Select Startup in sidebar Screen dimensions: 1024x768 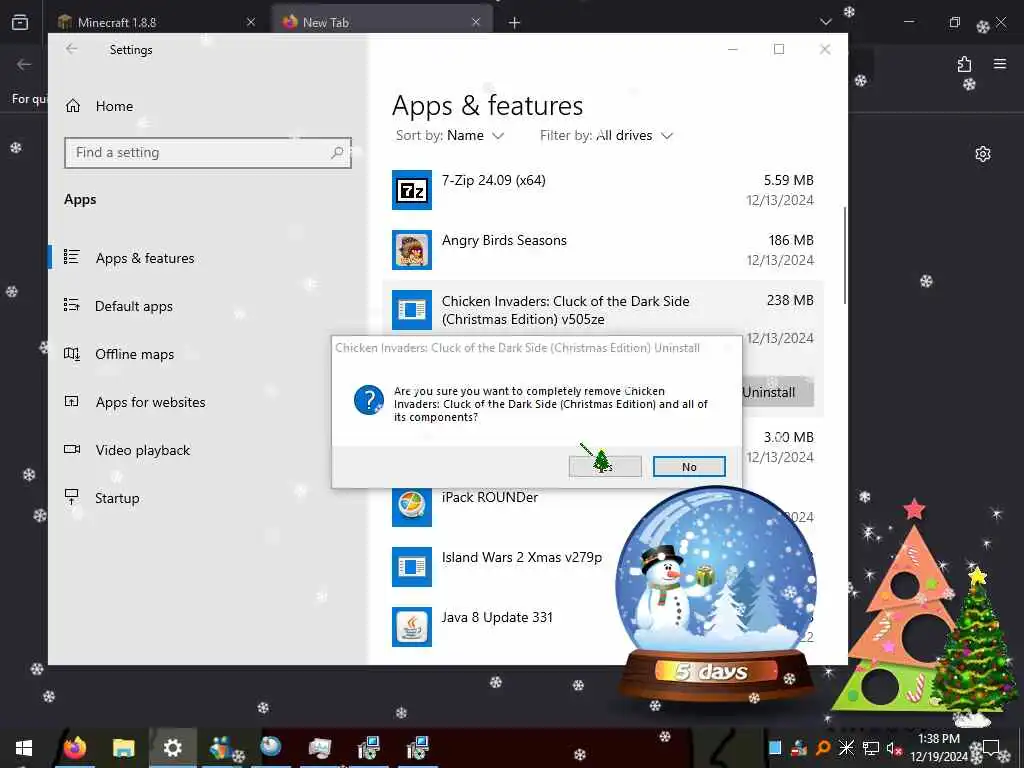click(208, 498)
